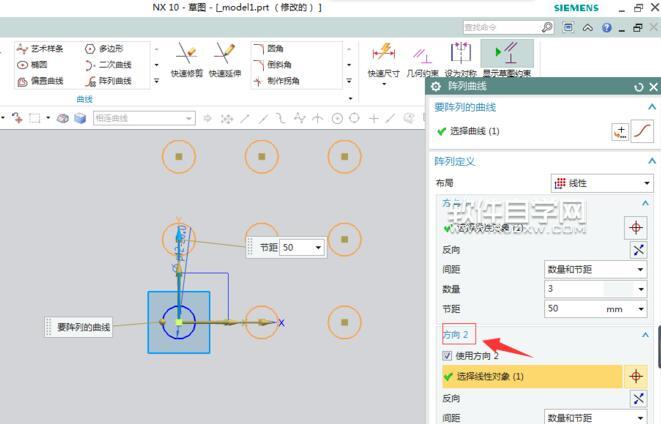Choose the 制作拐角 make corner tool
661x424 pixels.
click(277, 81)
